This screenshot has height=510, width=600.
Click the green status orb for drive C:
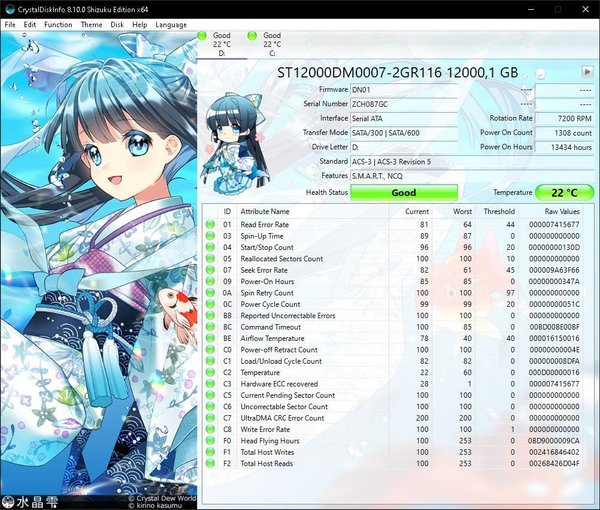point(252,36)
